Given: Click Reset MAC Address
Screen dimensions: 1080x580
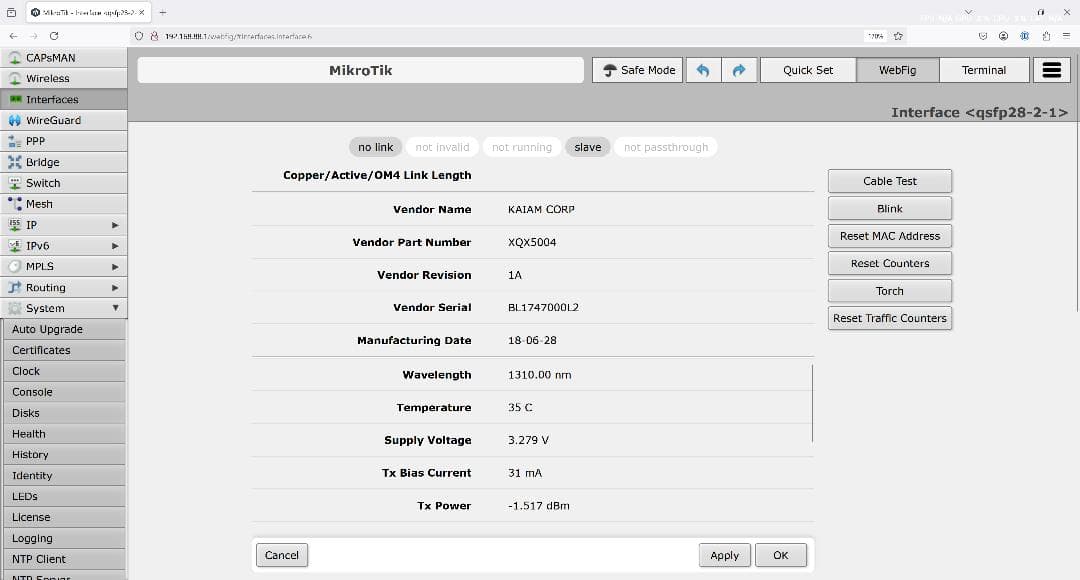Looking at the screenshot, I should point(890,236).
